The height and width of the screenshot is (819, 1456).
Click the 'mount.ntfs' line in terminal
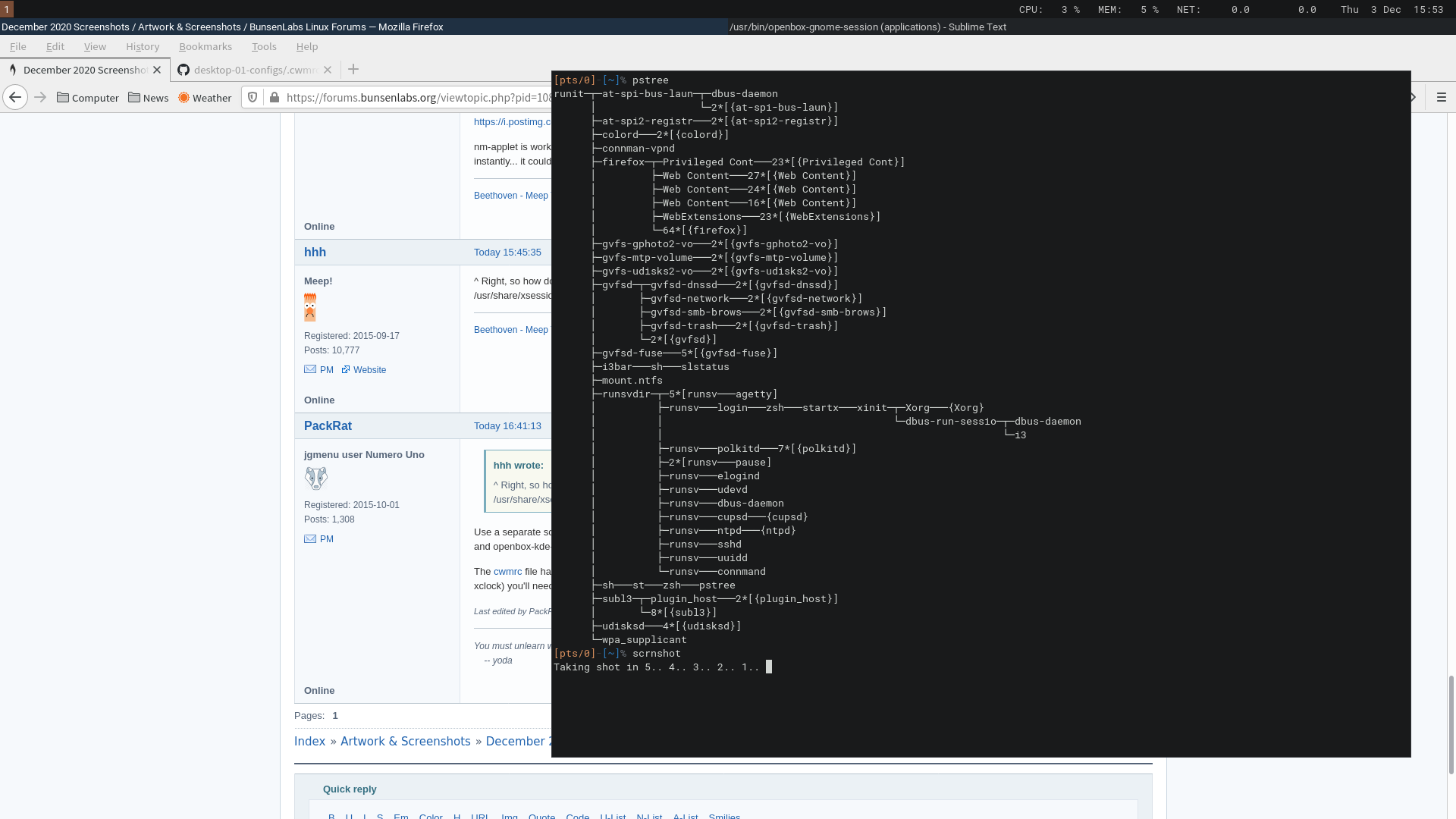632,381
